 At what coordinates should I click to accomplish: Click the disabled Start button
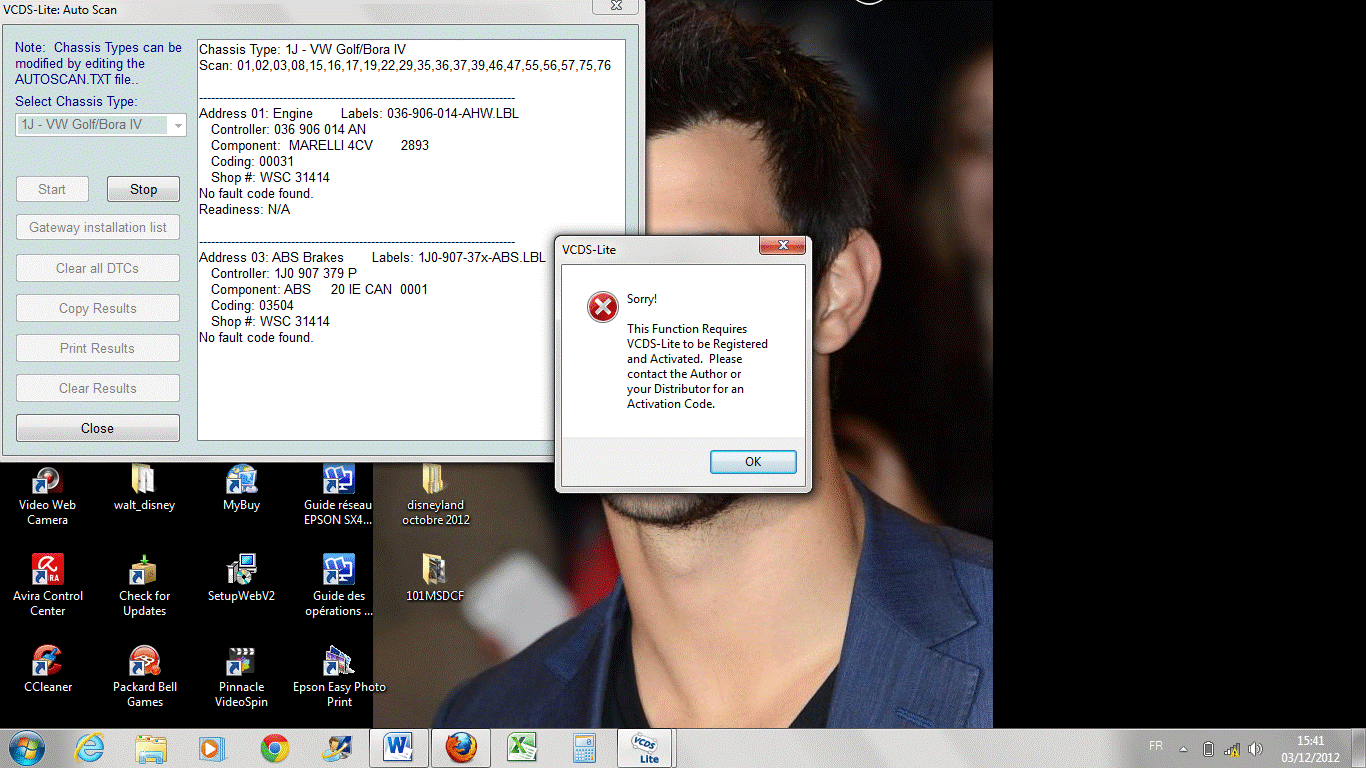pos(52,189)
